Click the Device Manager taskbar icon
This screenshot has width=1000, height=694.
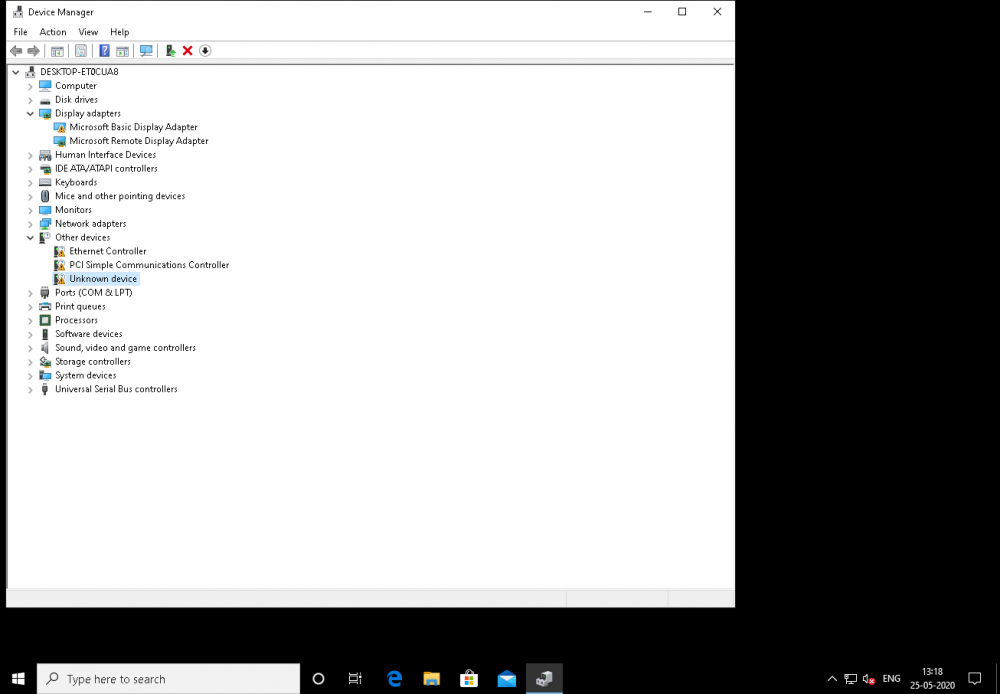point(545,679)
